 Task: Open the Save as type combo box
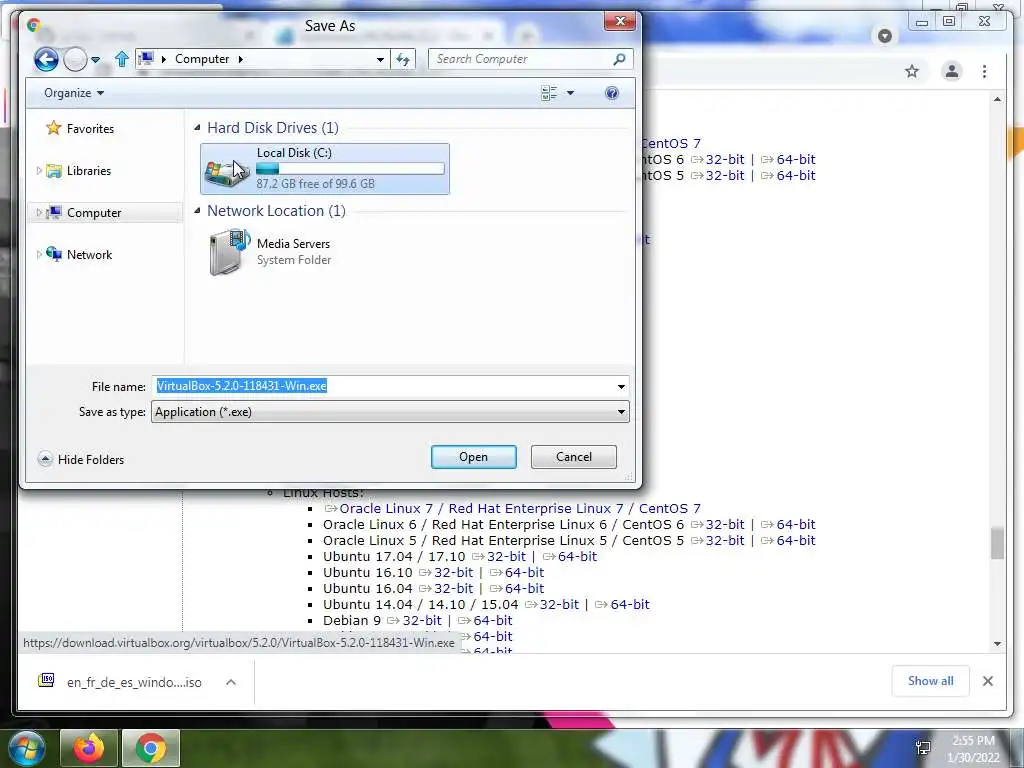coord(390,412)
